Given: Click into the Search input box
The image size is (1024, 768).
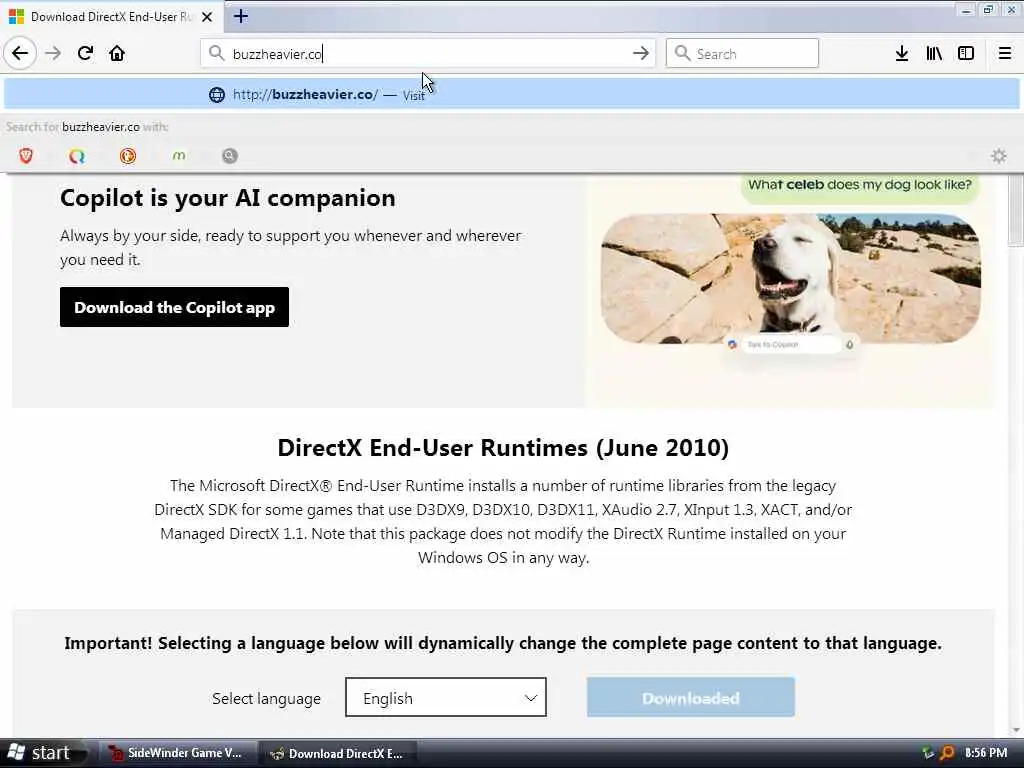Looking at the screenshot, I should (x=742, y=54).
